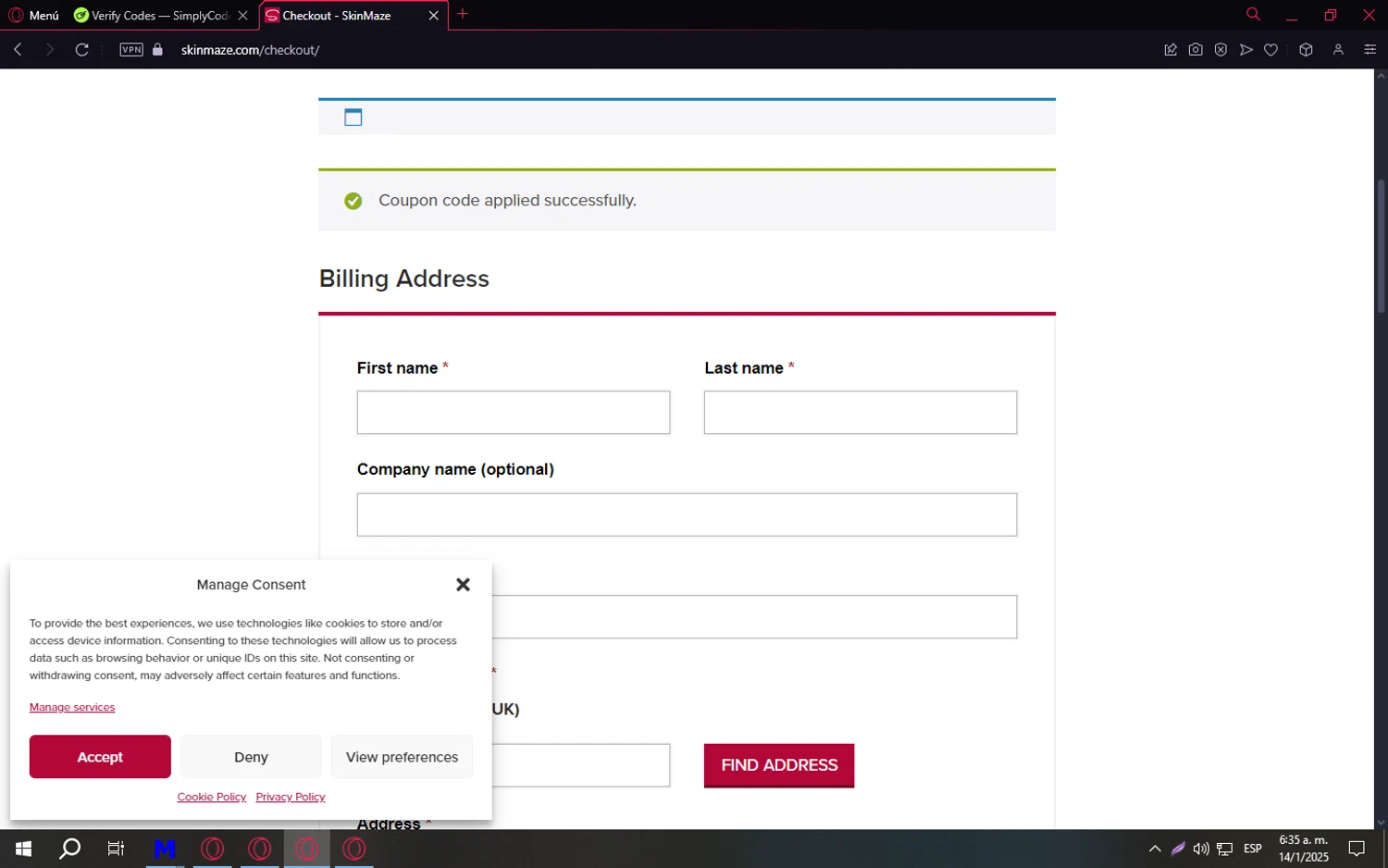The width and height of the screenshot is (1388, 868).
Task: Focus the Company name field
Action: (x=687, y=515)
